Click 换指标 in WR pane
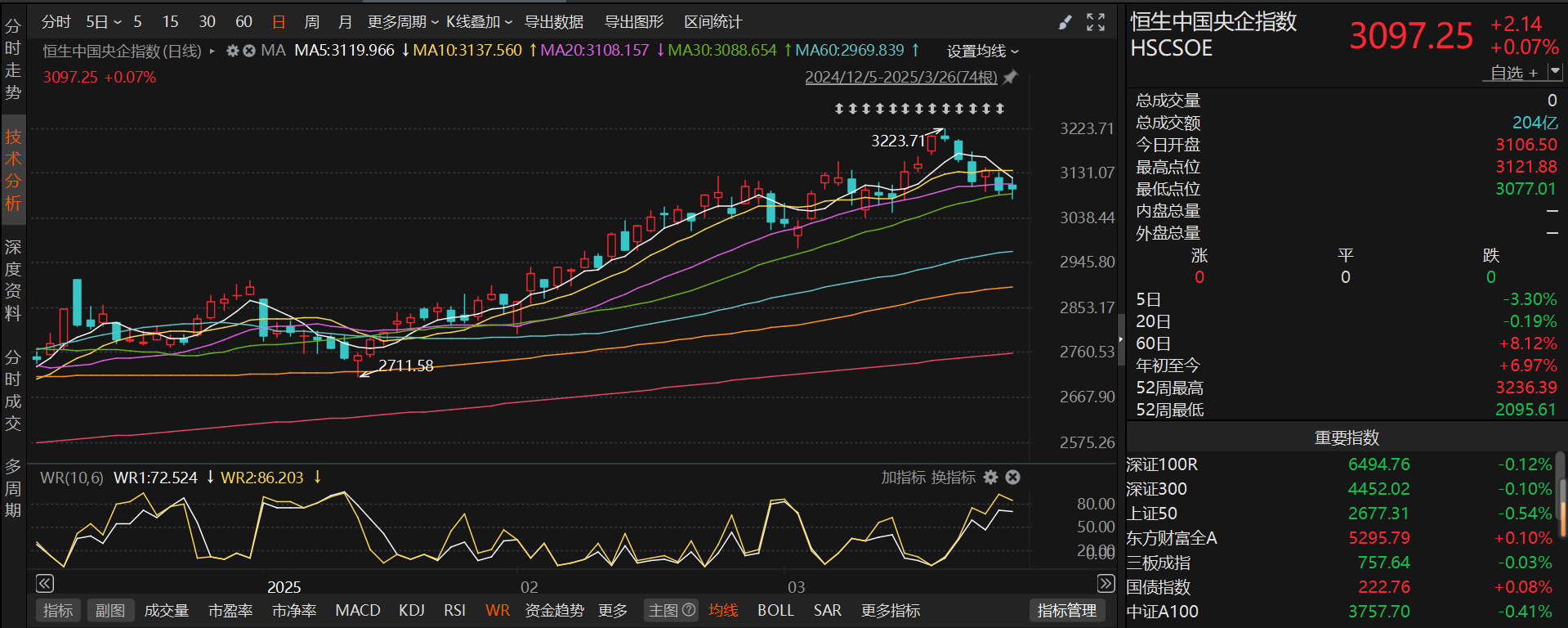 coord(953,477)
